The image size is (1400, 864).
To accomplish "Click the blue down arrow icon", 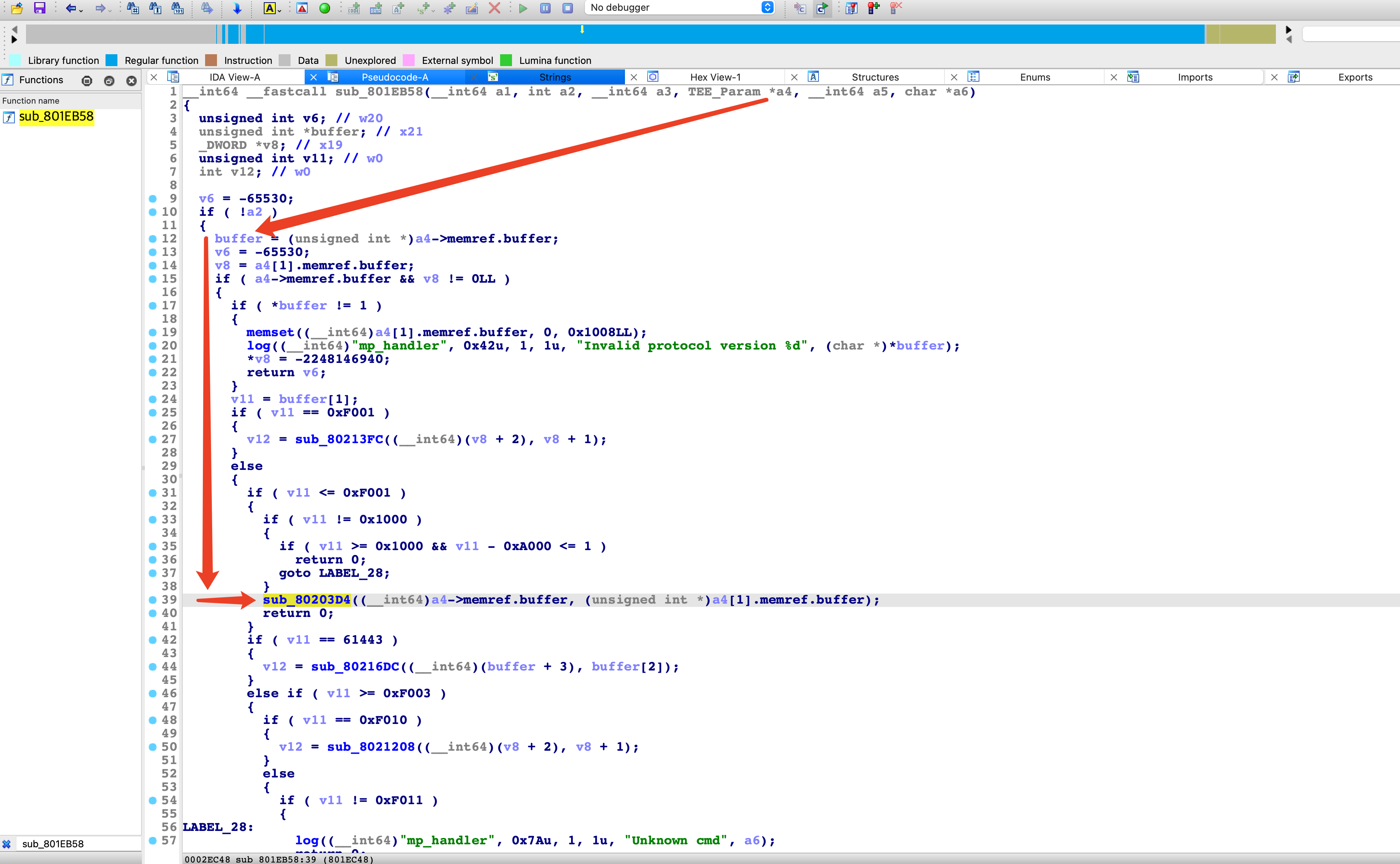I will [x=237, y=8].
